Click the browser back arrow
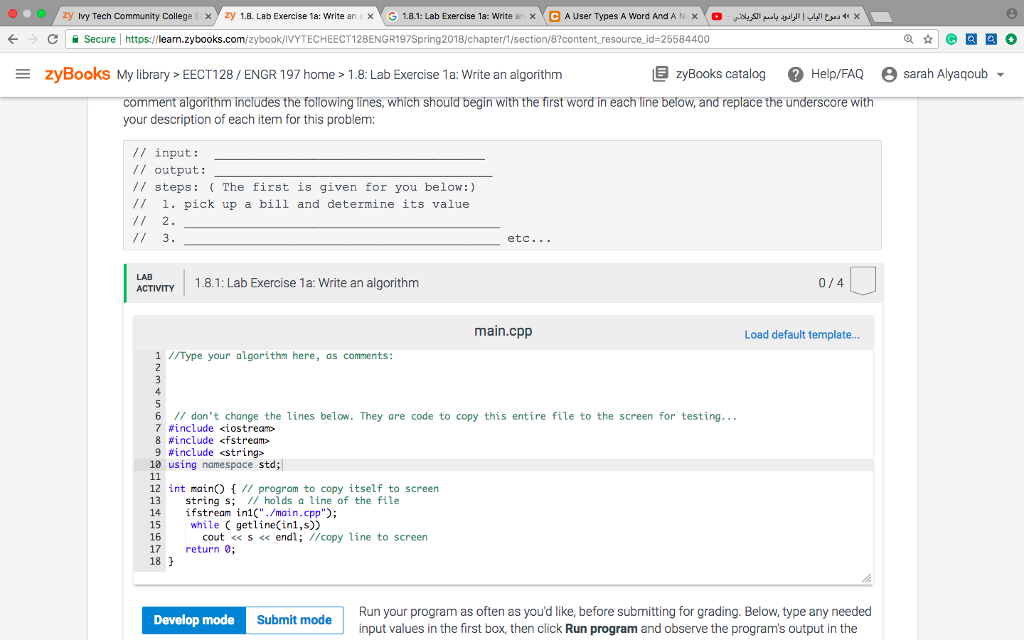1024x640 pixels. click(x=12, y=39)
